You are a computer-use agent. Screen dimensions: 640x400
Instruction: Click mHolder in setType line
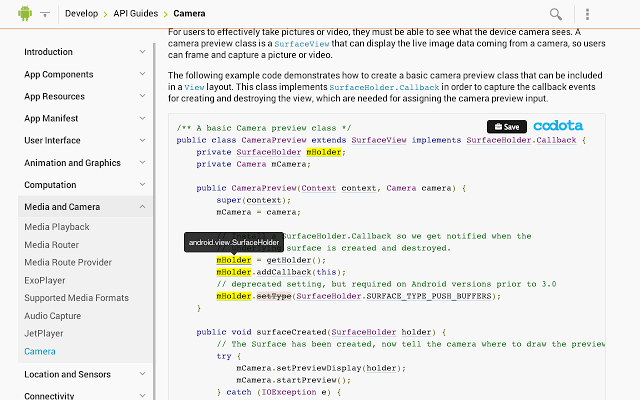(234, 296)
